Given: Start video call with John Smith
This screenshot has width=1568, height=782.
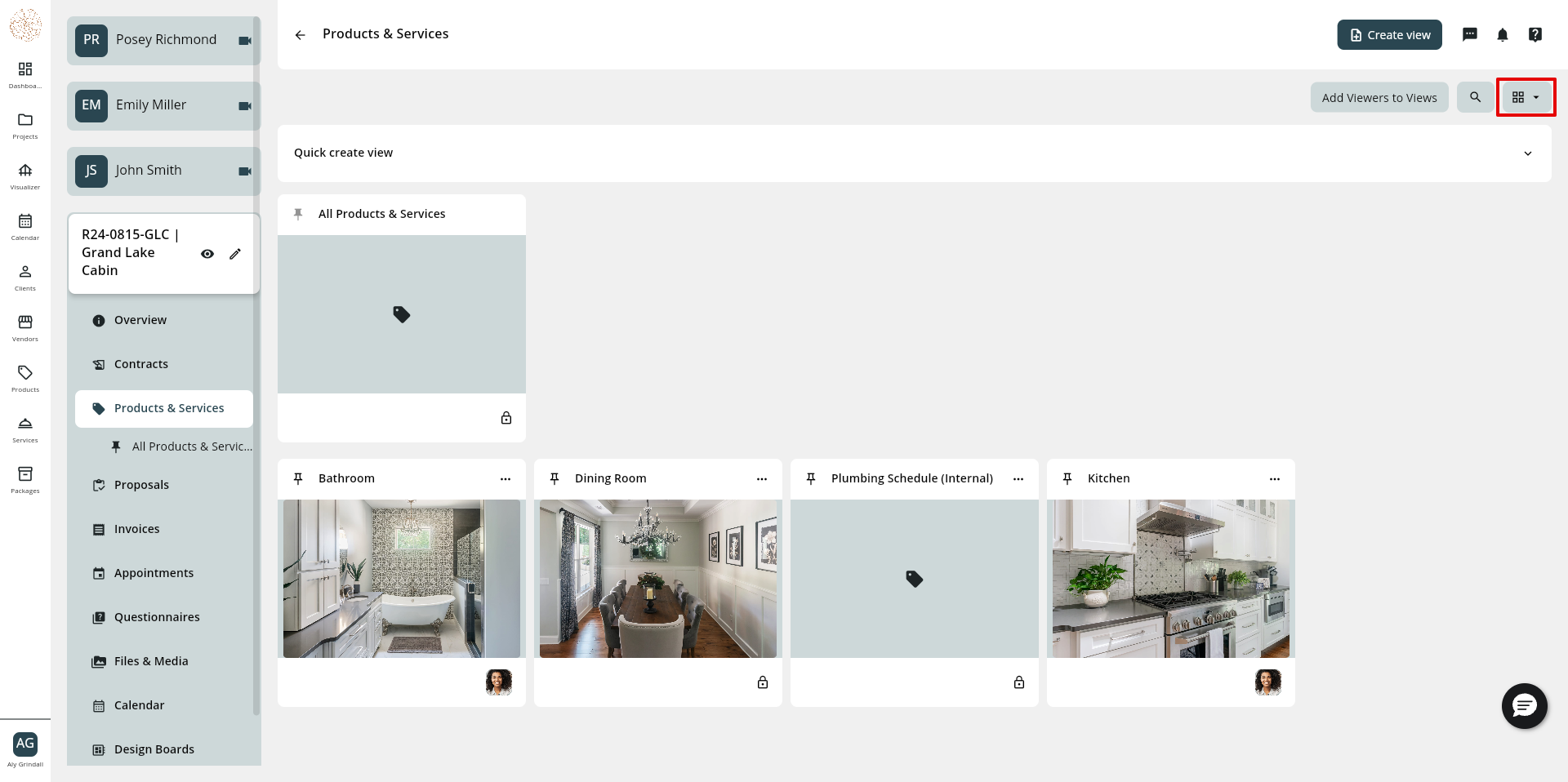Looking at the screenshot, I should click(x=244, y=171).
